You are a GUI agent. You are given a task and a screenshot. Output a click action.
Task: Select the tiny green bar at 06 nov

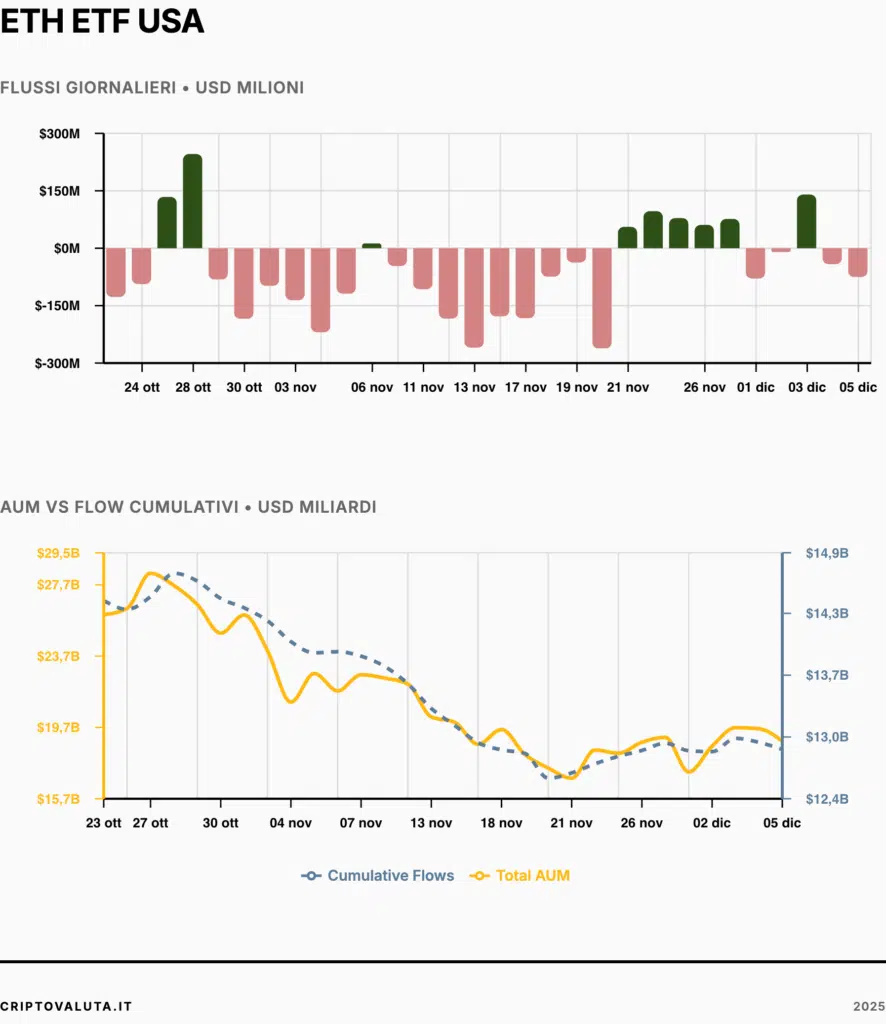coord(372,245)
